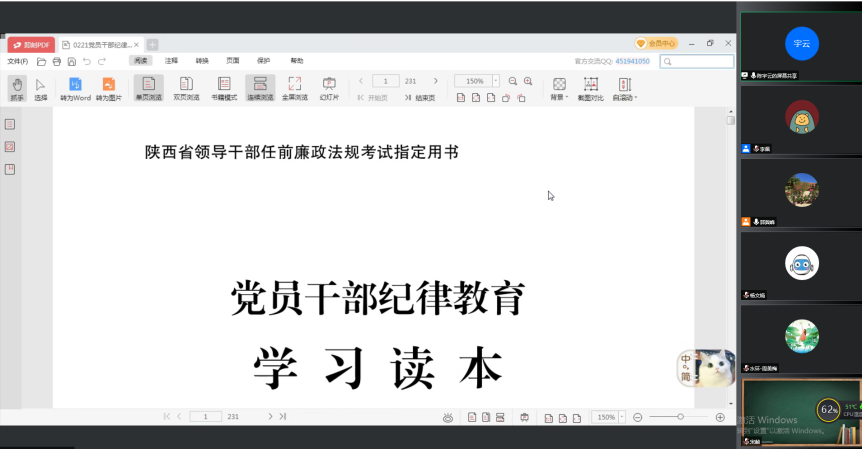The width and height of the screenshot is (862, 449).
Task: Click the 截图对比 screenshot compare icon
Action: coord(591,88)
